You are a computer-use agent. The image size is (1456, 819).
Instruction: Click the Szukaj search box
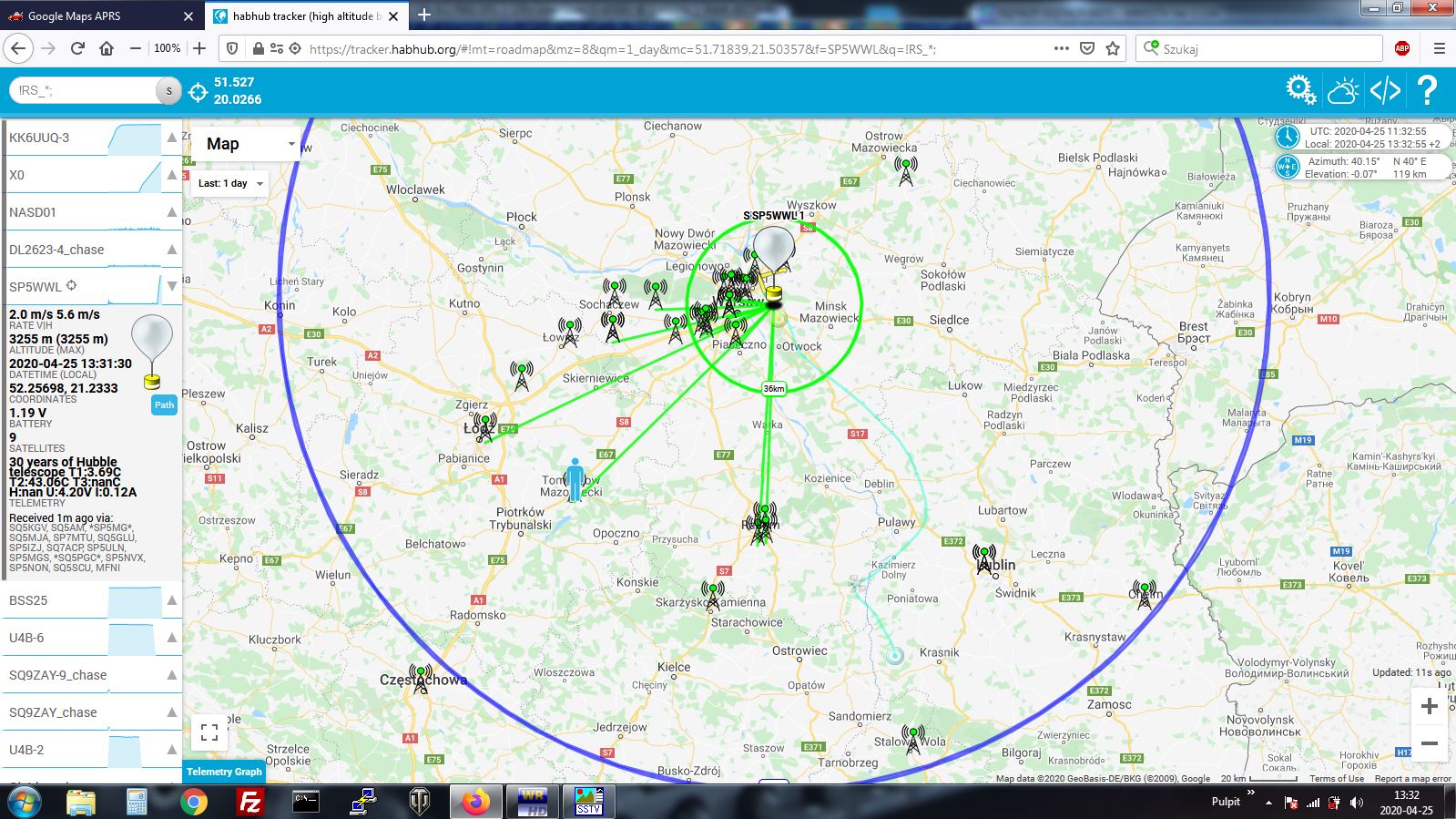1258,48
